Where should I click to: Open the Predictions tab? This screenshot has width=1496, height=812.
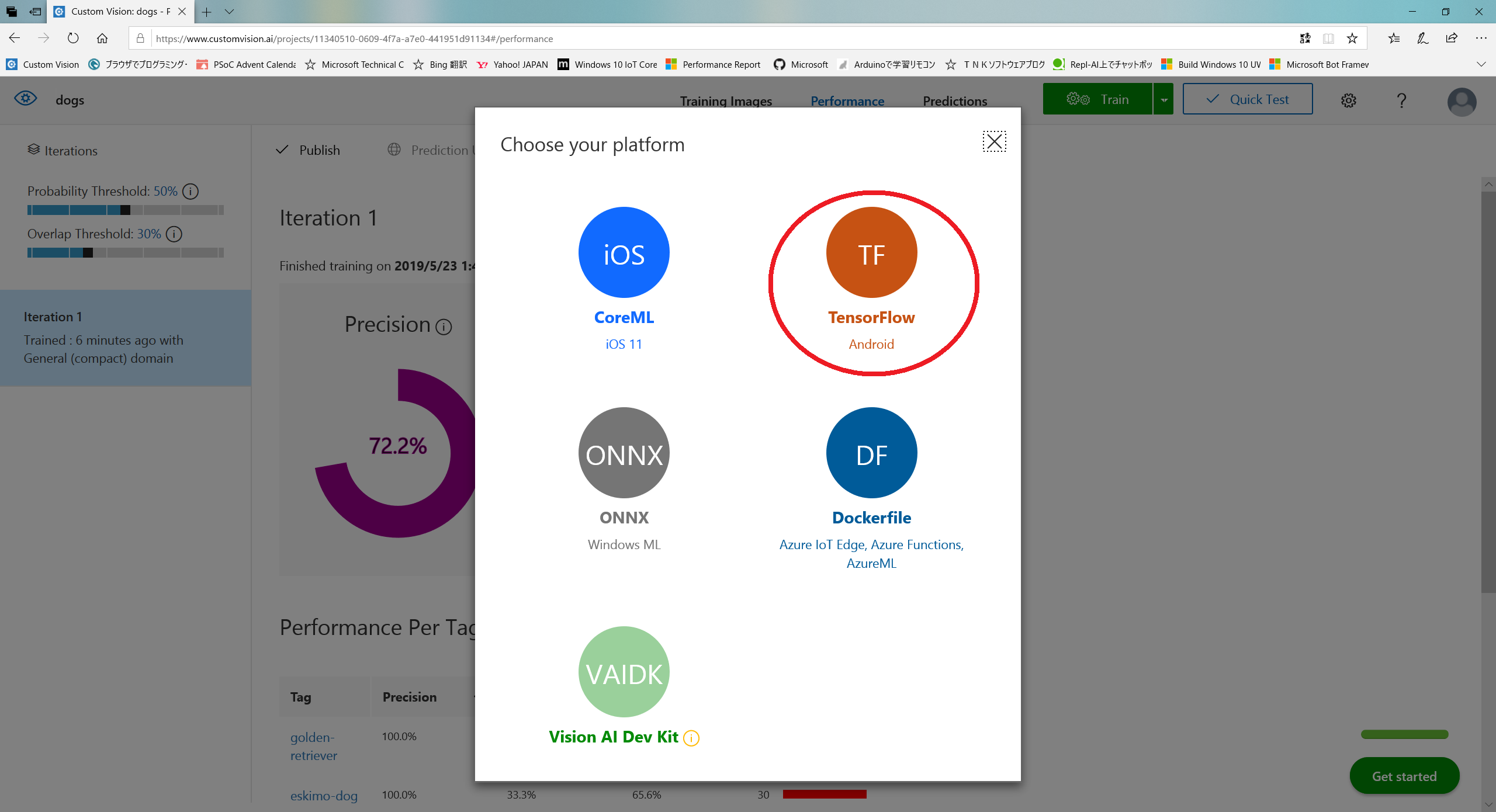pyautogui.click(x=955, y=101)
